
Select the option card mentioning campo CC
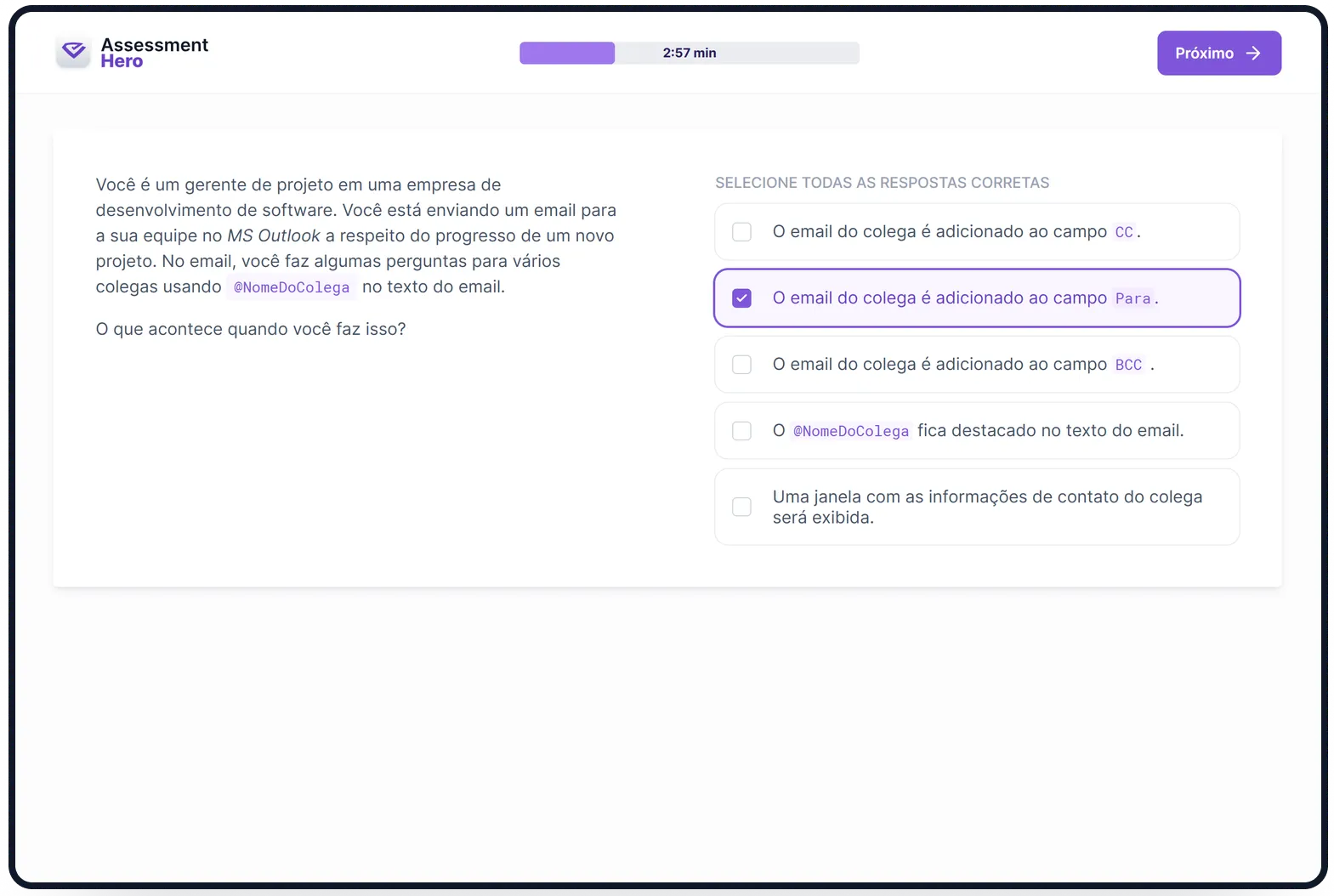[977, 231]
